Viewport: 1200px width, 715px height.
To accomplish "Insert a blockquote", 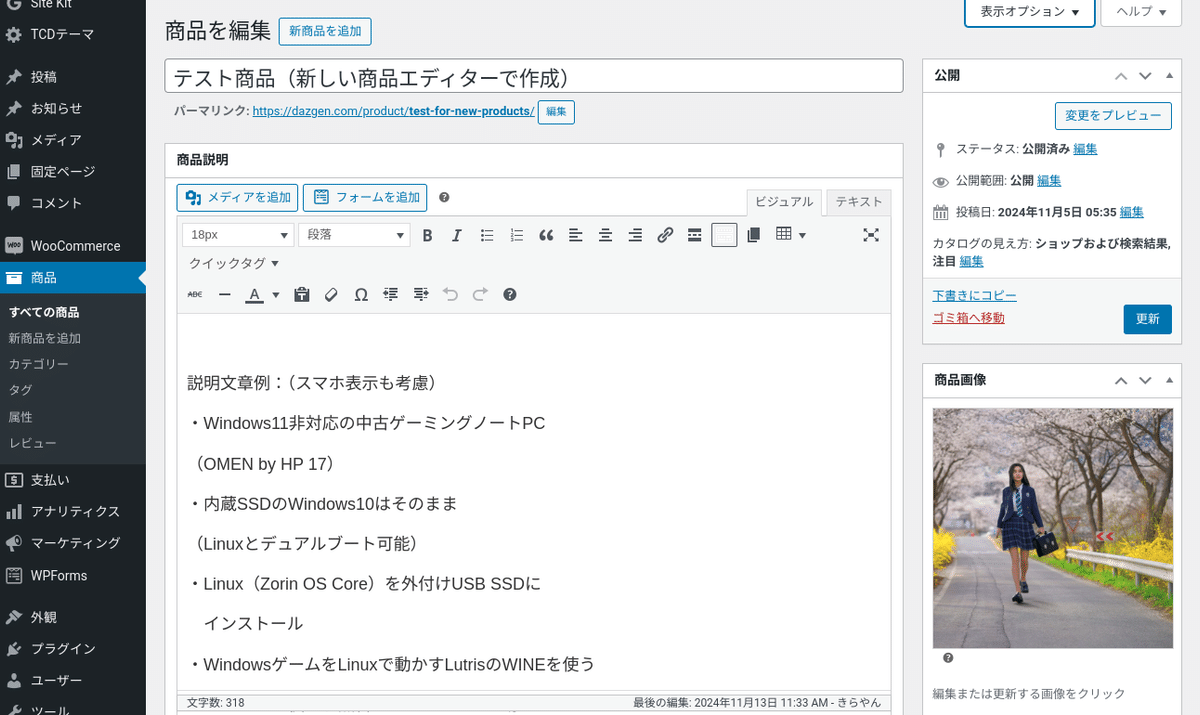I will [x=546, y=235].
